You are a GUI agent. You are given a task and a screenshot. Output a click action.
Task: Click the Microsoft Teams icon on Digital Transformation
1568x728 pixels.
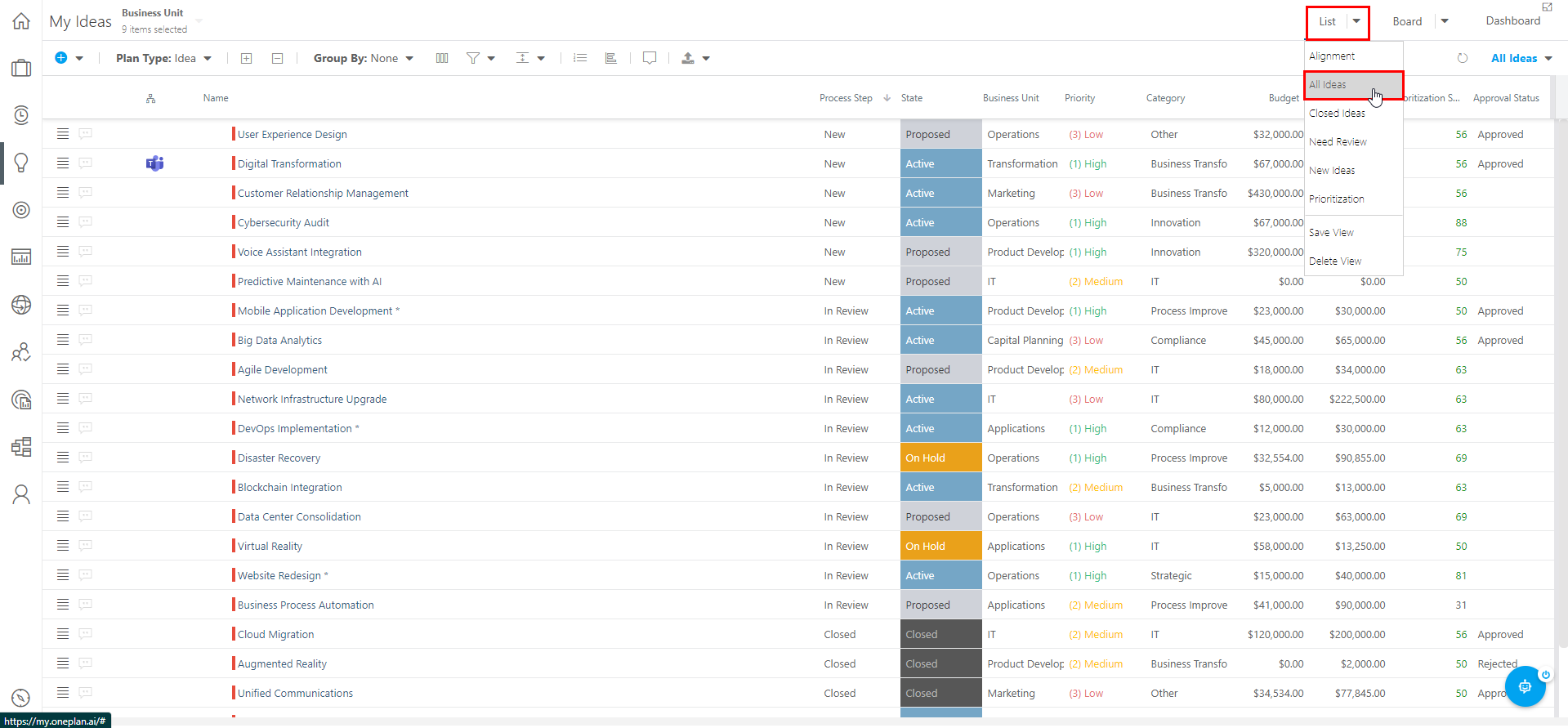(154, 163)
